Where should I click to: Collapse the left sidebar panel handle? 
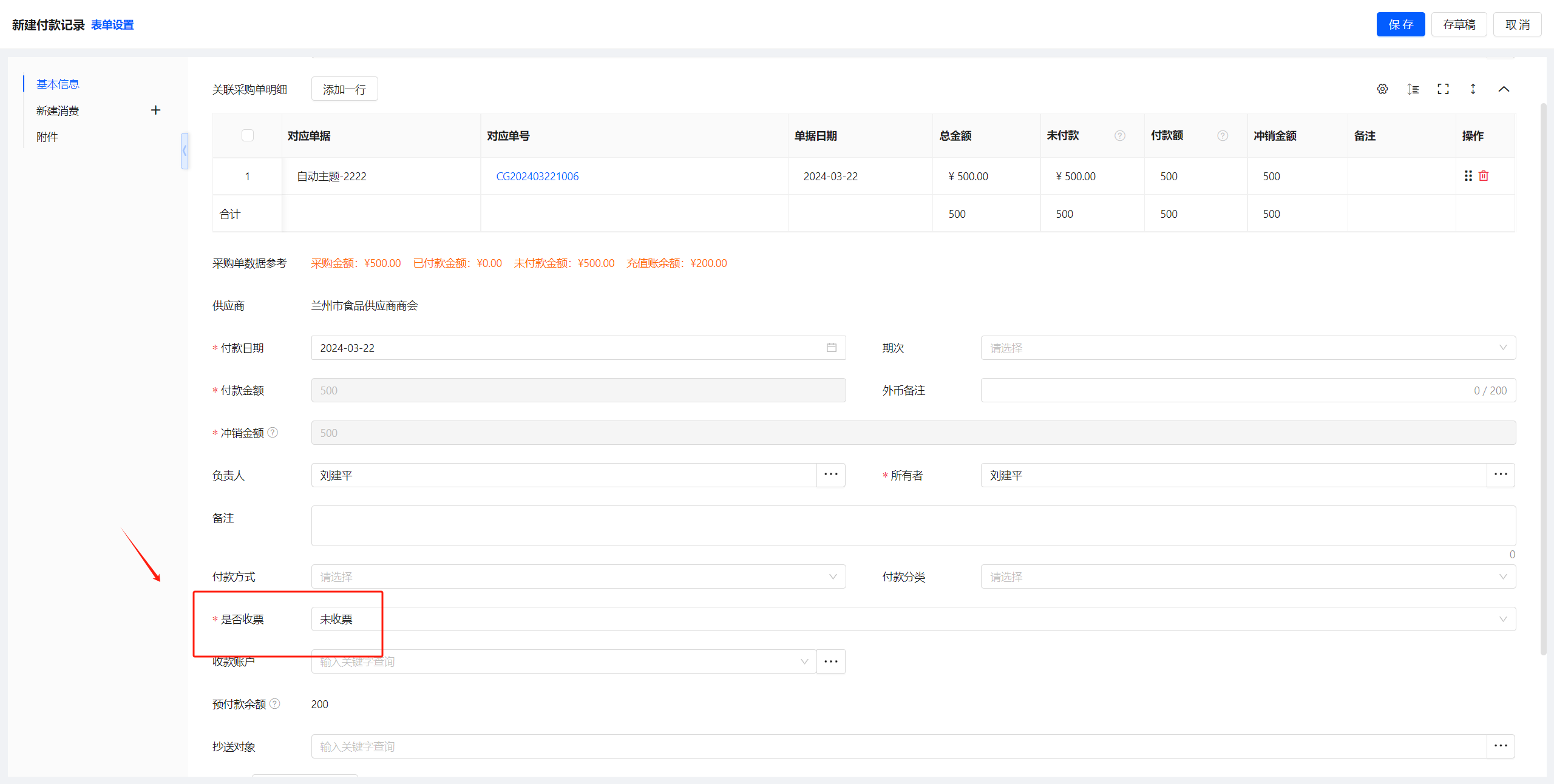tap(185, 150)
